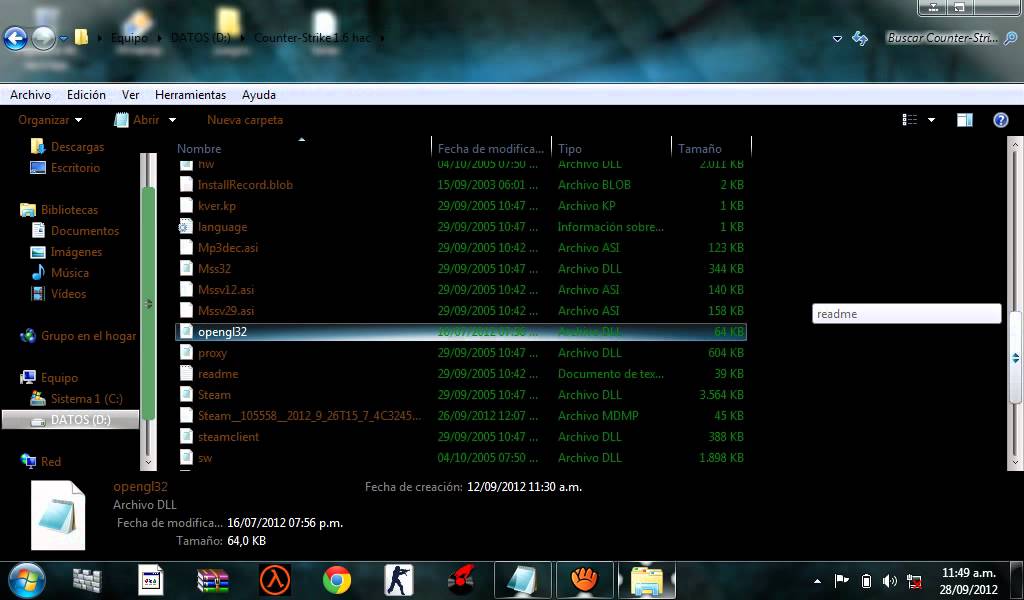
Task: Open Google Chrome from the taskbar
Action: click(337, 580)
